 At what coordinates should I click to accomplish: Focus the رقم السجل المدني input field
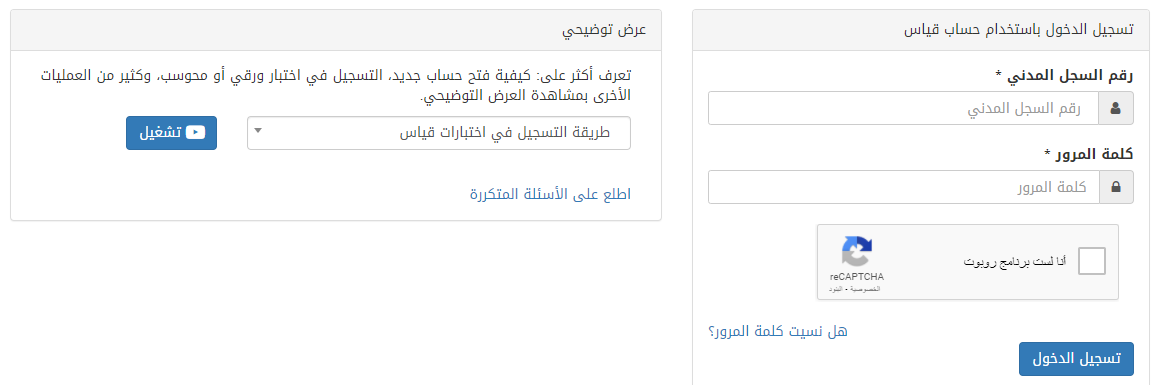pyautogui.click(x=903, y=109)
